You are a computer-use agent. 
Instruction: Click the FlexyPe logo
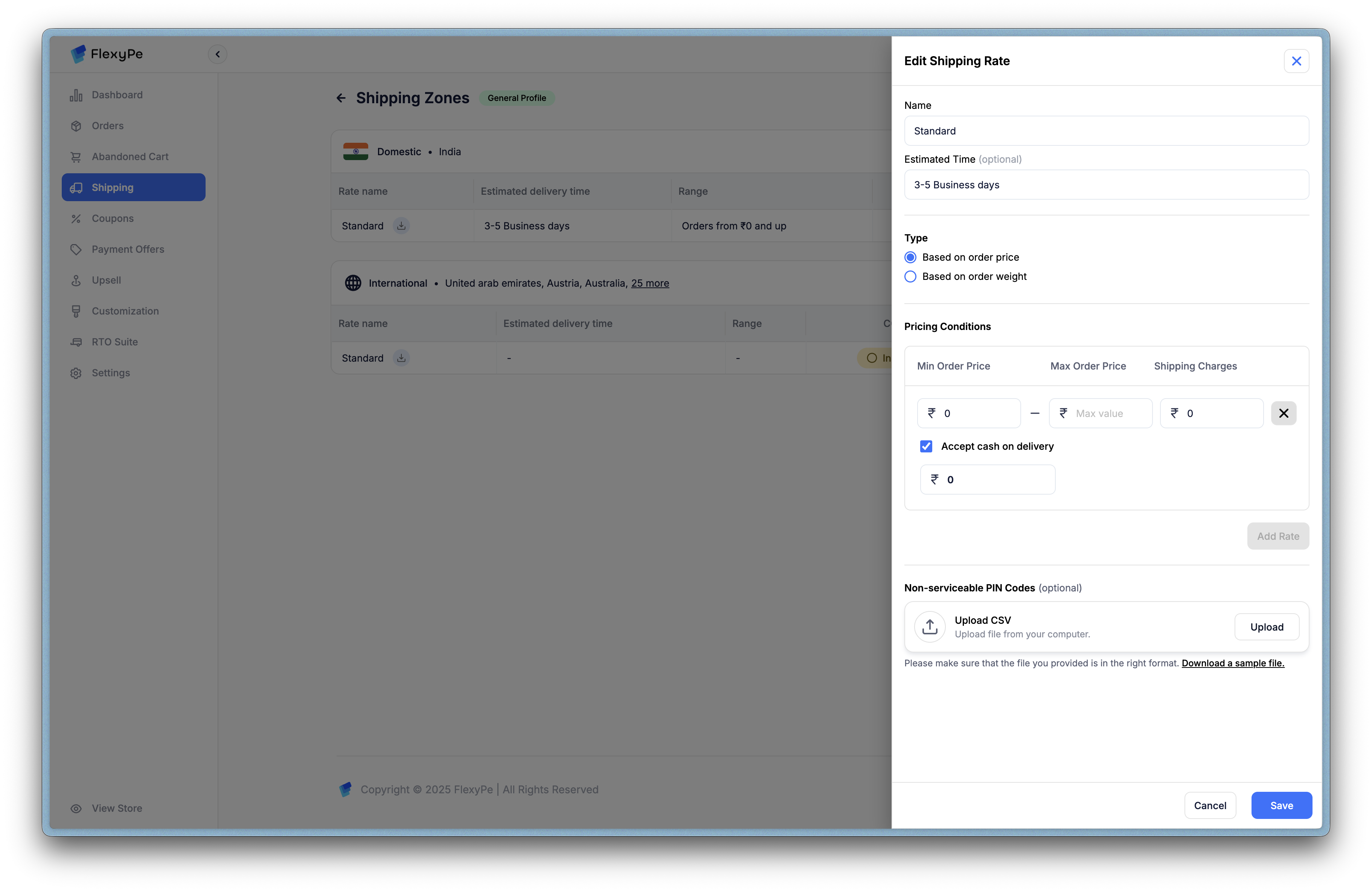107,54
